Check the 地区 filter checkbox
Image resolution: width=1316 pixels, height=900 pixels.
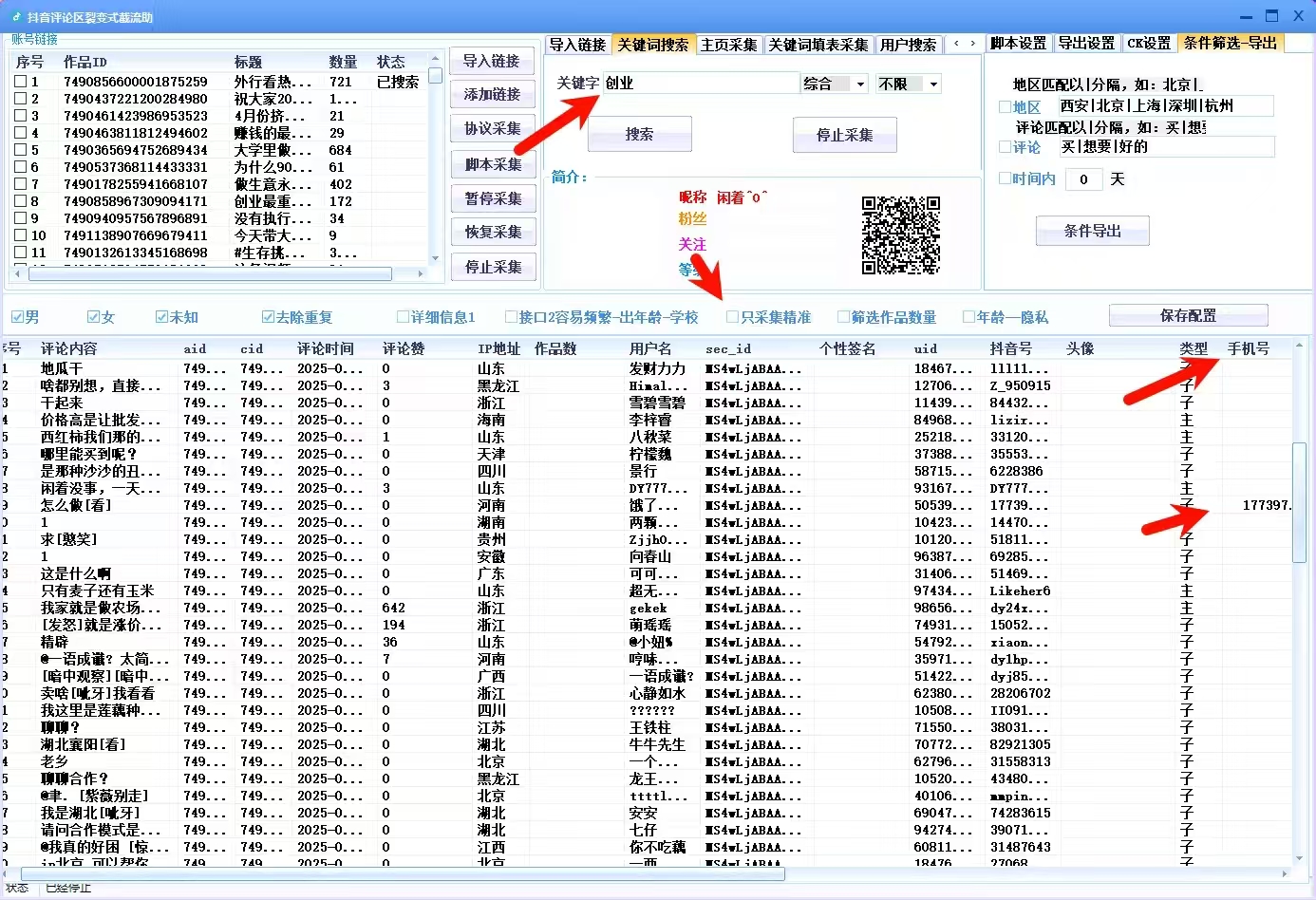(1006, 107)
